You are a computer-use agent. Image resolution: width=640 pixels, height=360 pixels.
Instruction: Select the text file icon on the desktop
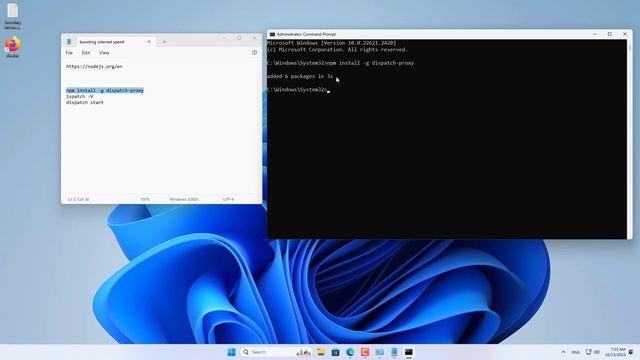[13, 16]
